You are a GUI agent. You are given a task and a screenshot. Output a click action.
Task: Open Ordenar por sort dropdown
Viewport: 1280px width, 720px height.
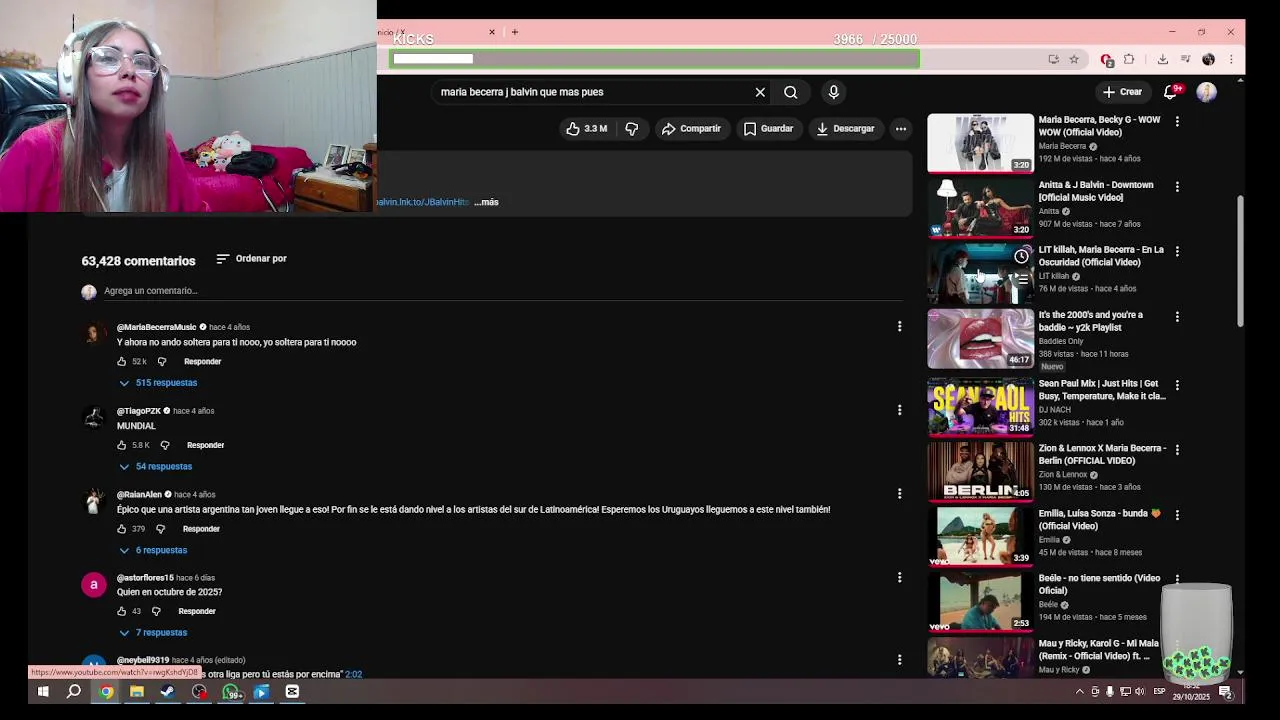pyautogui.click(x=252, y=259)
